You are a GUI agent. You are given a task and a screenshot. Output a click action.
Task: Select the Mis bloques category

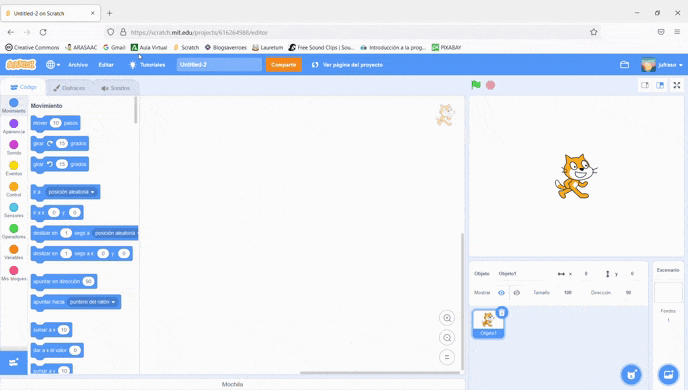pos(14,273)
